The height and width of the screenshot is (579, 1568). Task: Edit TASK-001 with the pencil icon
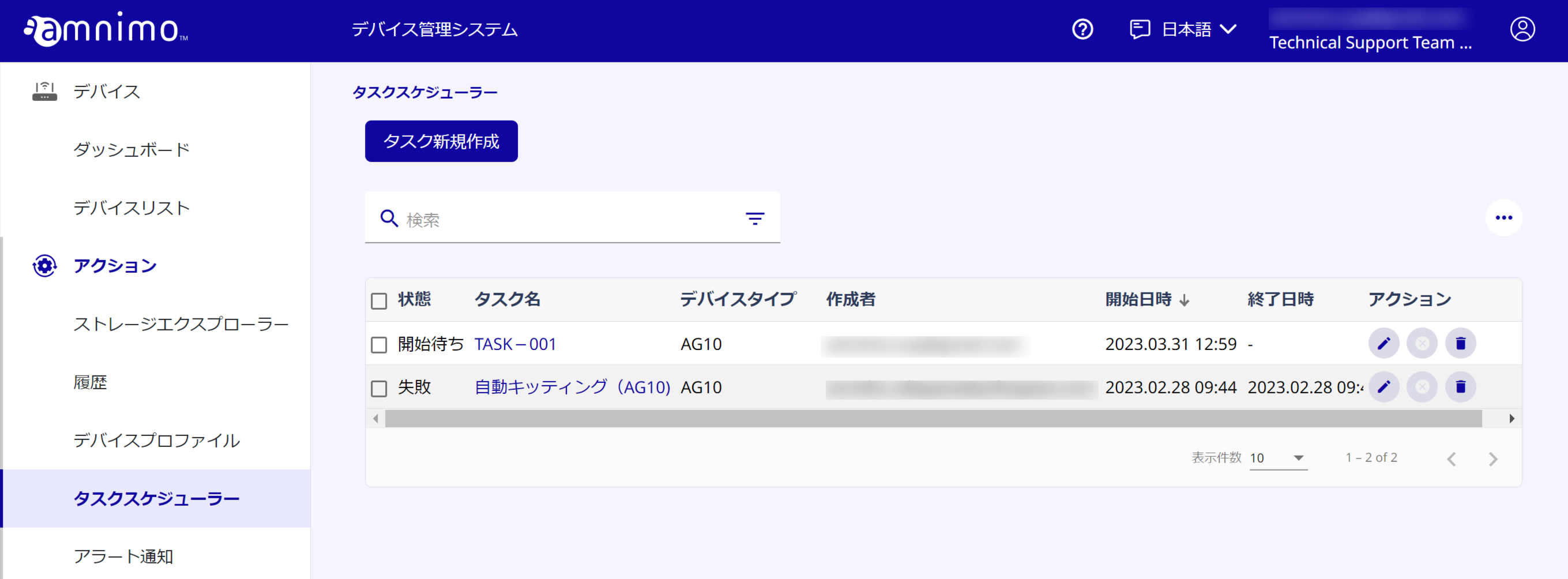coord(1383,343)
